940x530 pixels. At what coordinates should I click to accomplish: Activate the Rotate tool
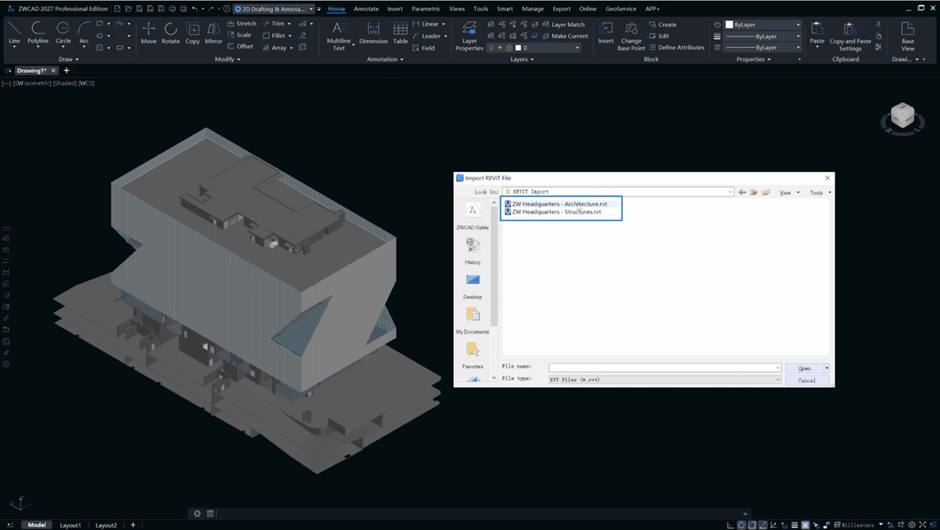pyautogui.click(x=171, y=32)
